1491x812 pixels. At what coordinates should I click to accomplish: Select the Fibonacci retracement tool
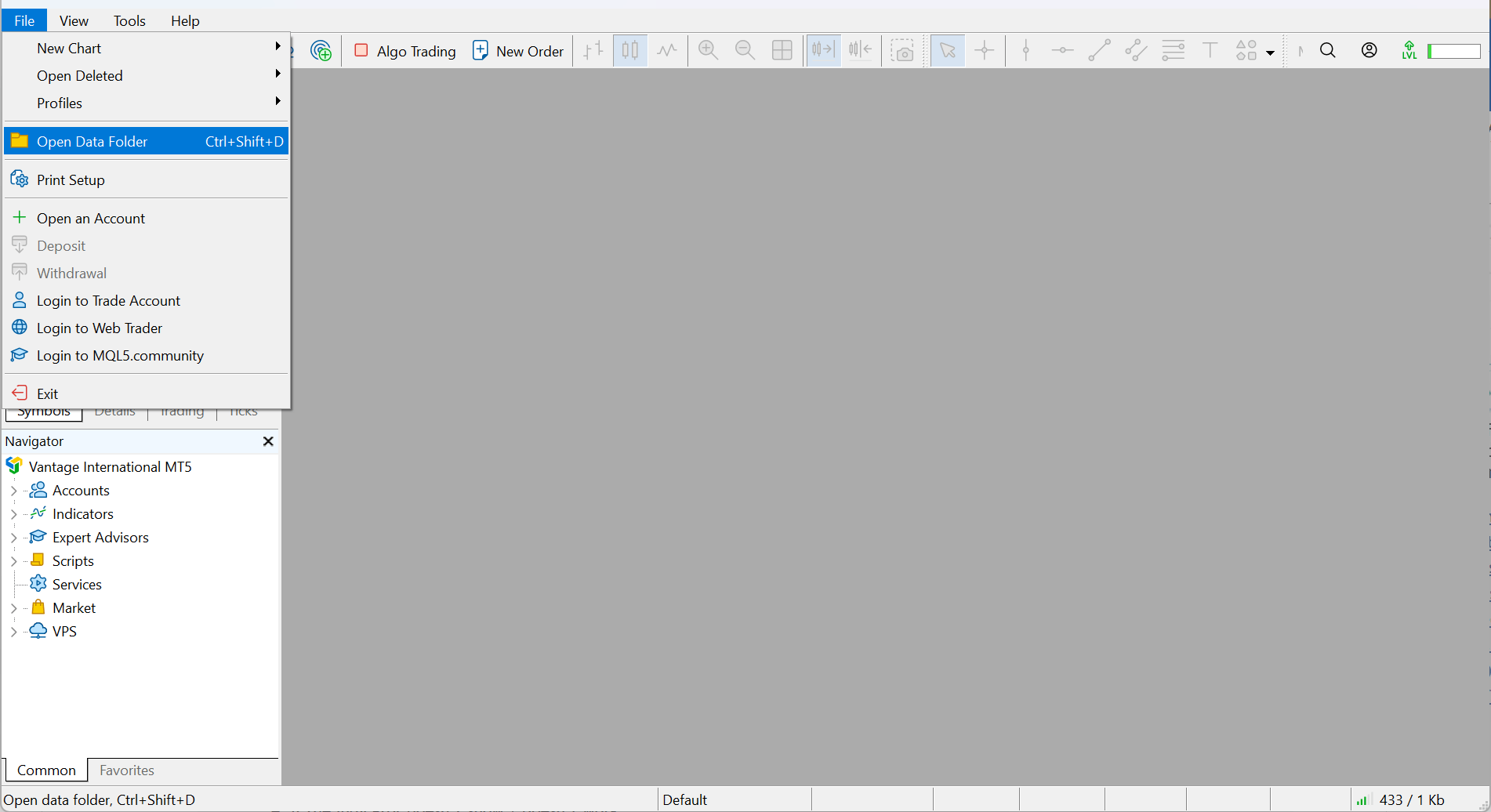point(1173,51)
